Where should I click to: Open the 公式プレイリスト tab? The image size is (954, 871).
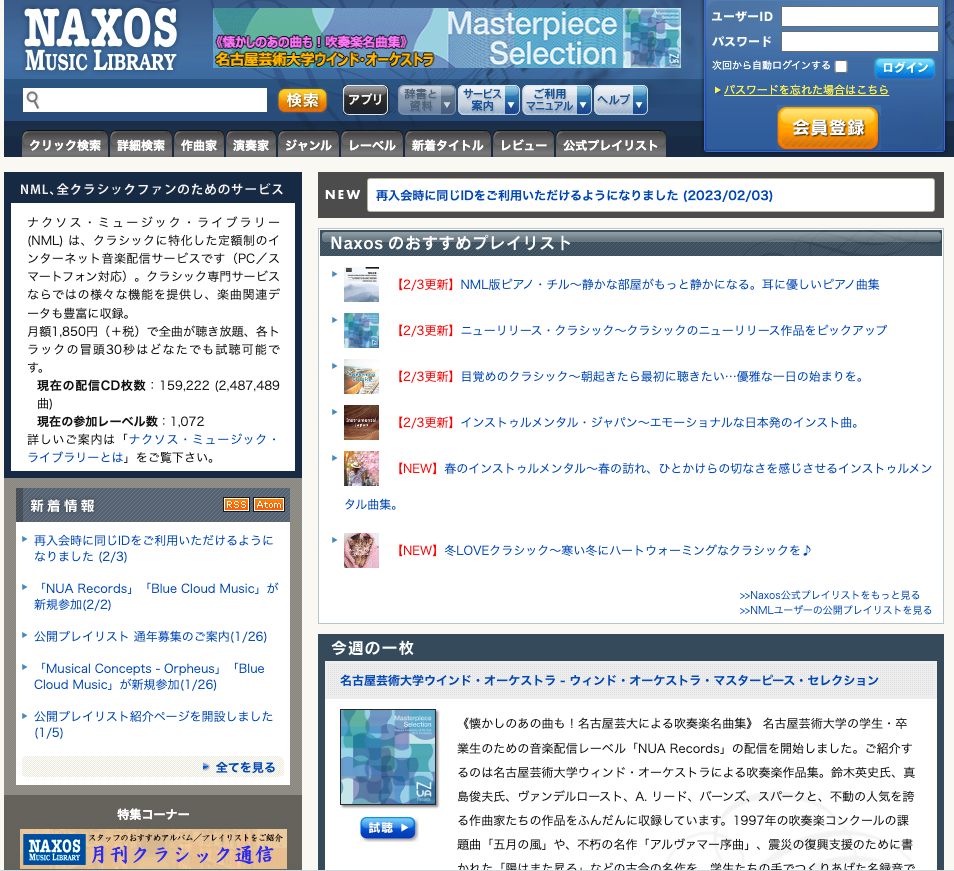(610, 145)
